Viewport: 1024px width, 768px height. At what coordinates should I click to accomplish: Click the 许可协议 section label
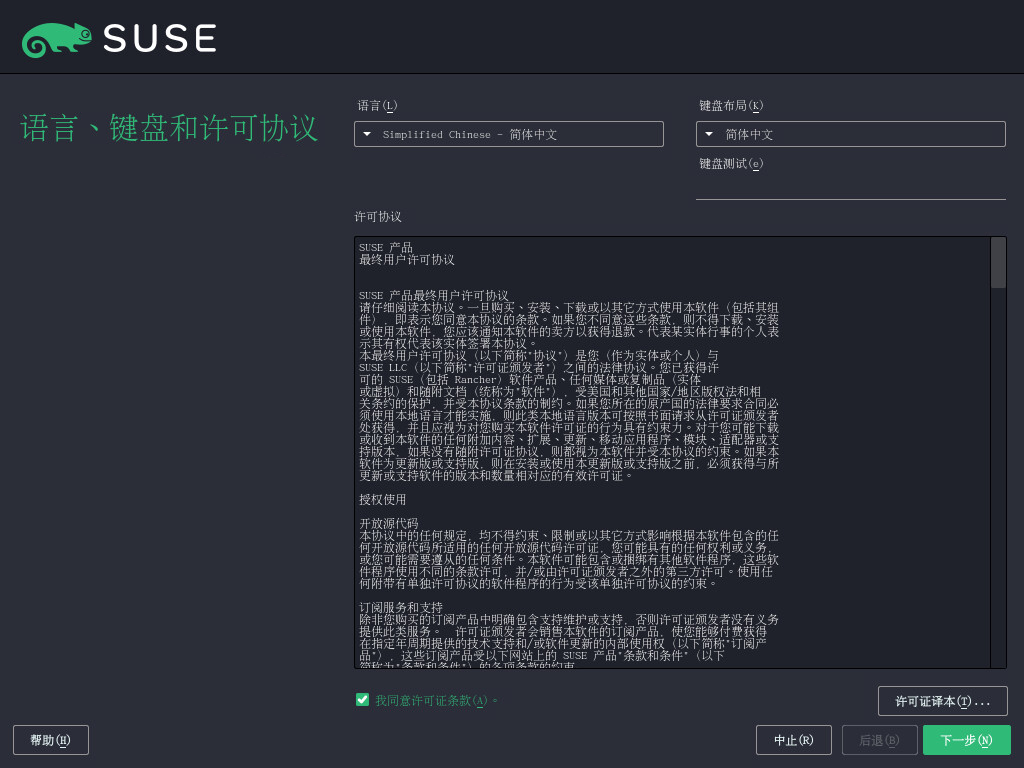(378, 217)
